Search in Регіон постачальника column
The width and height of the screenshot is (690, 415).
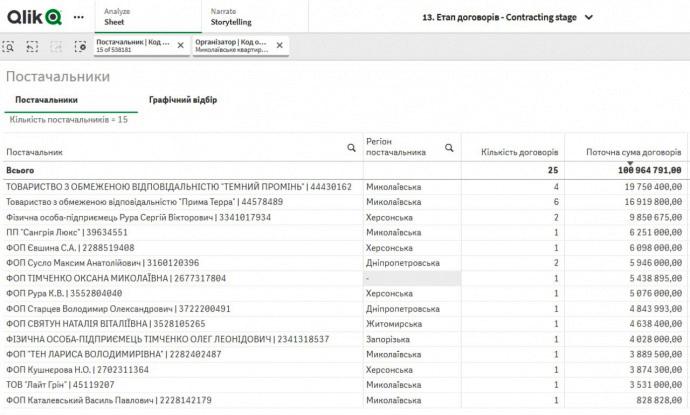pyautogui.click(x=449, y=148)
